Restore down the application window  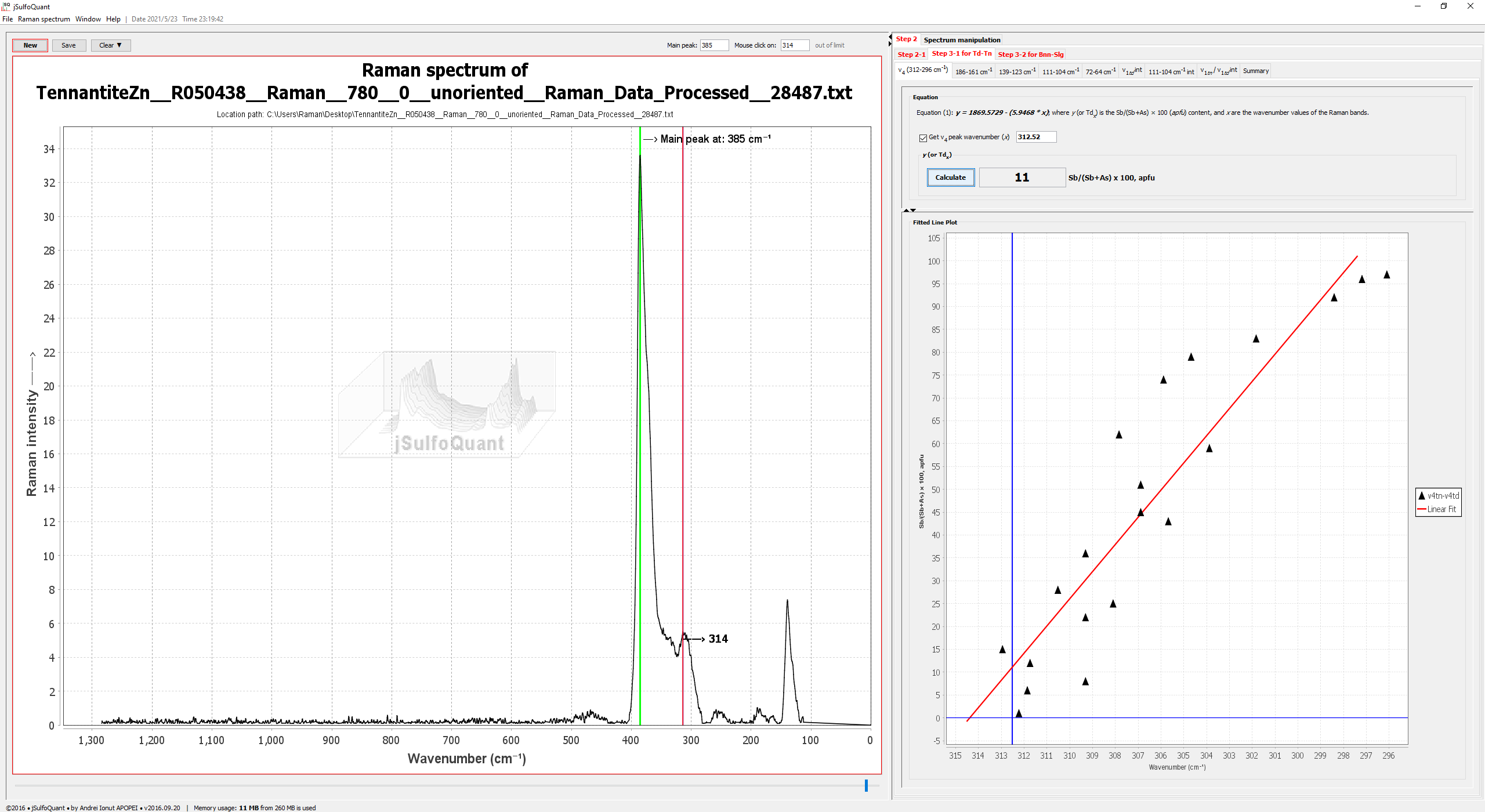tap(1444, 6)
